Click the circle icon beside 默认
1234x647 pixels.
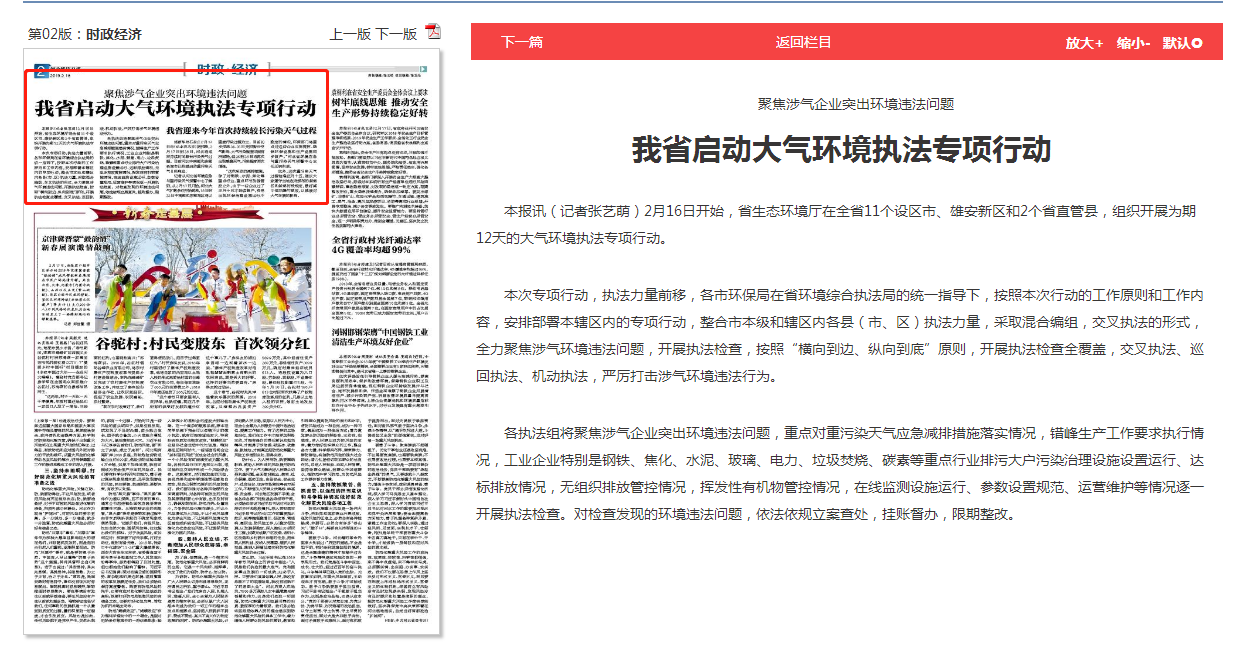[1197, 43]
